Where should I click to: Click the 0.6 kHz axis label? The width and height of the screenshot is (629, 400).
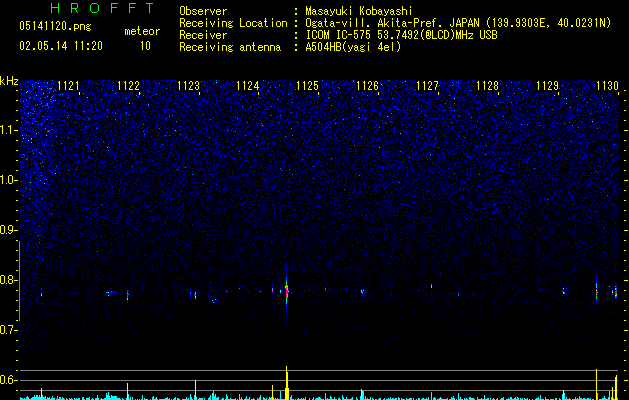(9, 380)
